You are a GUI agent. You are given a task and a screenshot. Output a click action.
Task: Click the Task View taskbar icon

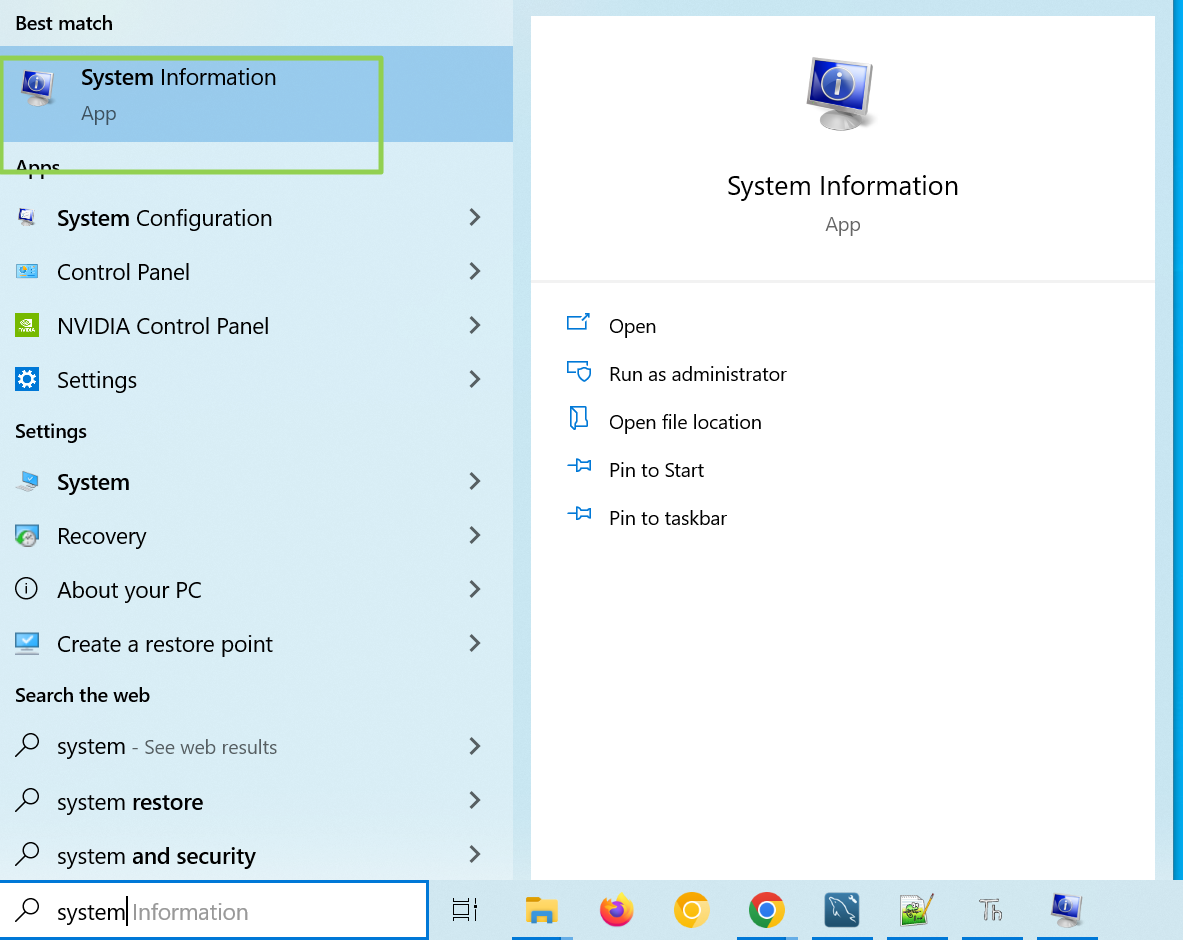click(x=464, y=911)
